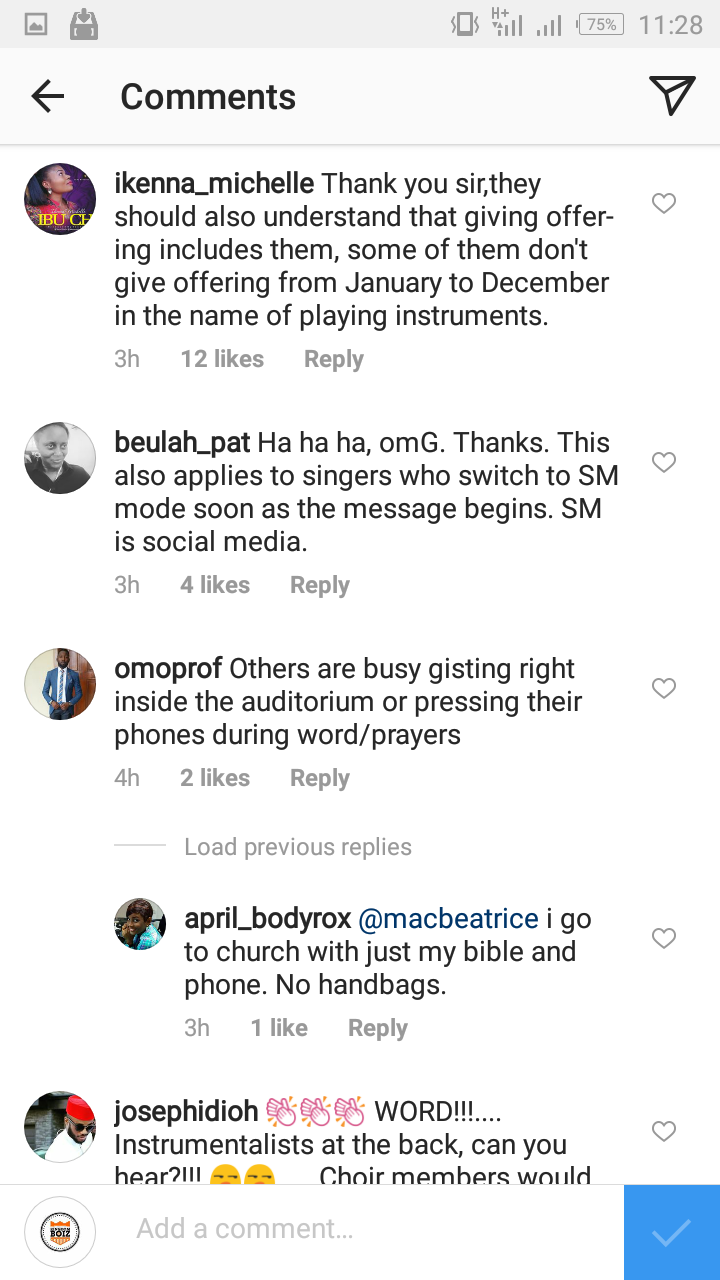This screenshot has width=720, height=1280.
Task: Toggle heart on omoprof's comment
Action: [x=664, y=688]
